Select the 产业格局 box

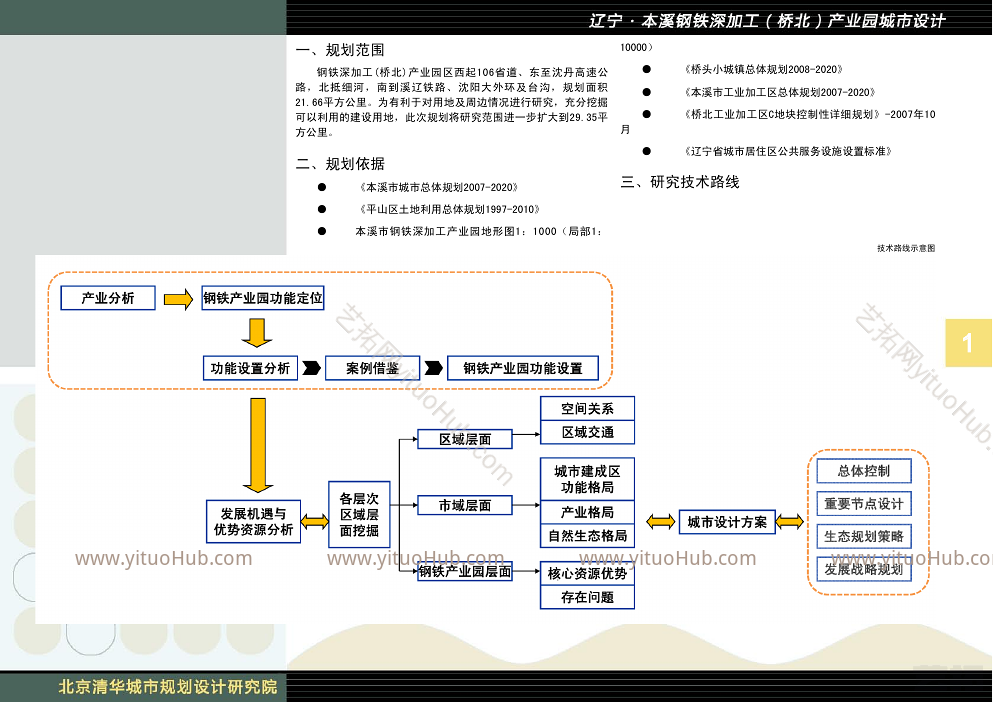587,512
